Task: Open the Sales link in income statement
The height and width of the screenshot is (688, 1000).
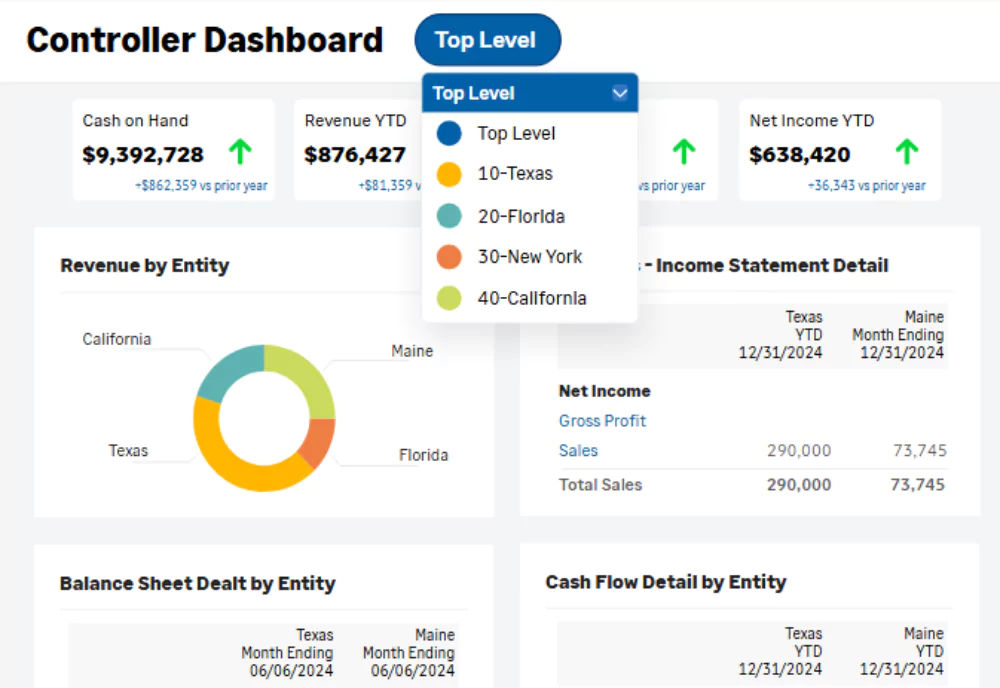Action: [578, 451]
